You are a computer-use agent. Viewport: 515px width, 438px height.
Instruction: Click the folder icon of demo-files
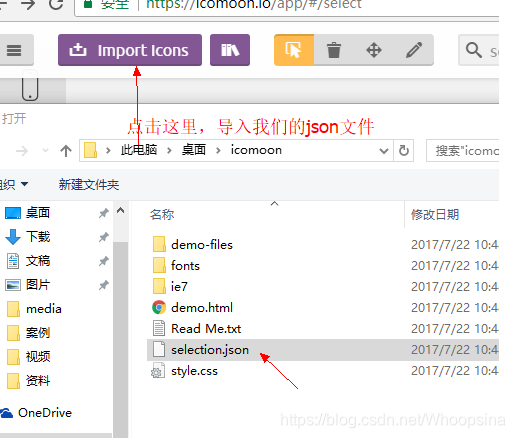point(159,244)
